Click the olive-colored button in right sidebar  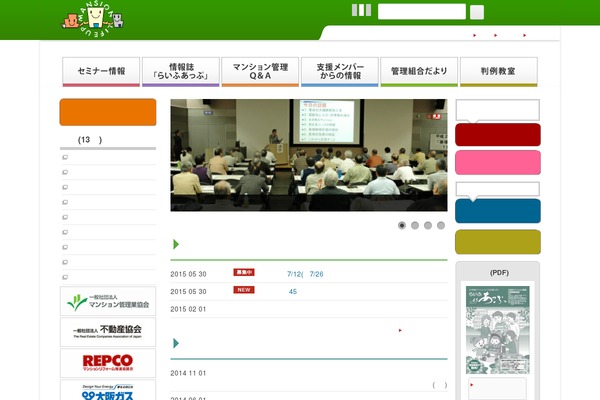pos(498,242)
